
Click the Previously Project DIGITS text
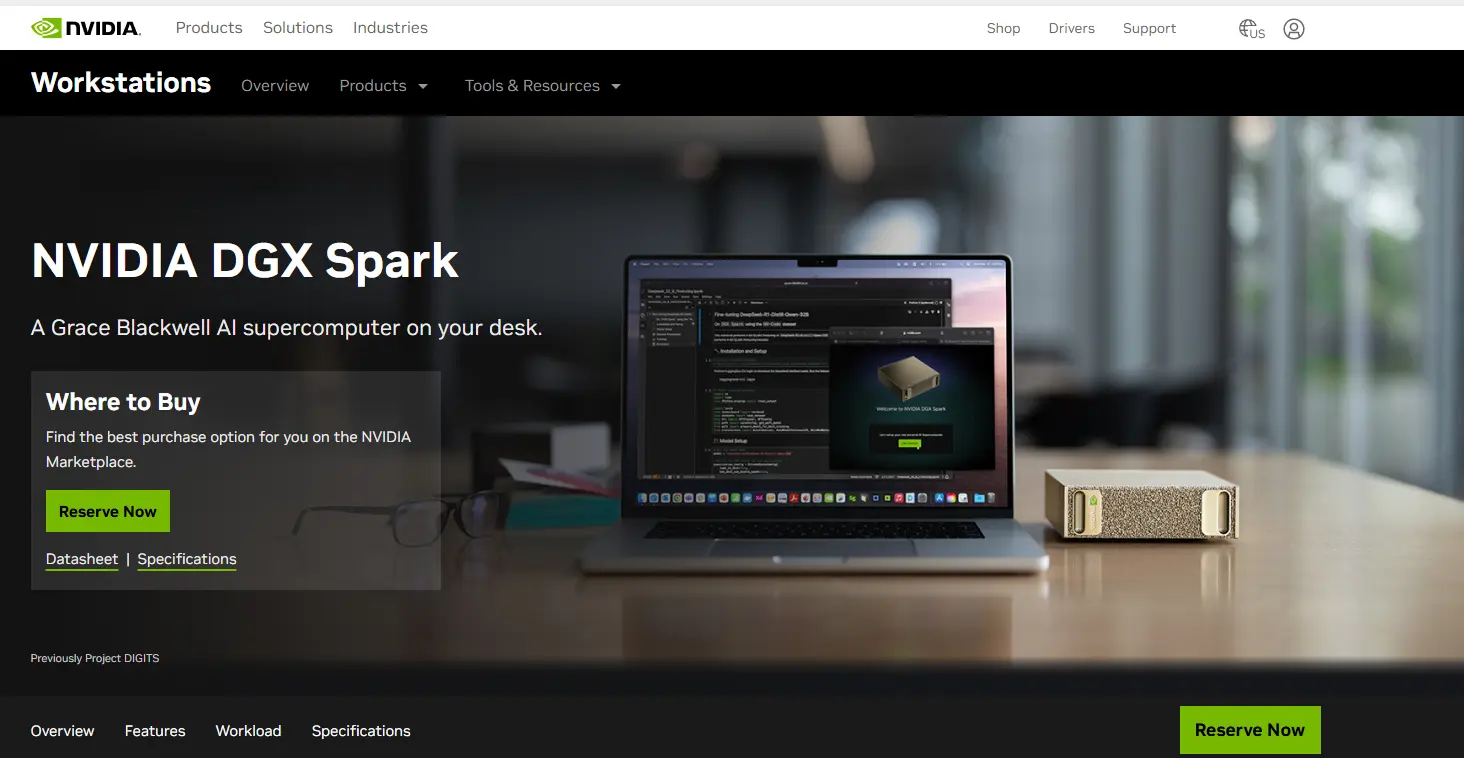tap(95, 658)
